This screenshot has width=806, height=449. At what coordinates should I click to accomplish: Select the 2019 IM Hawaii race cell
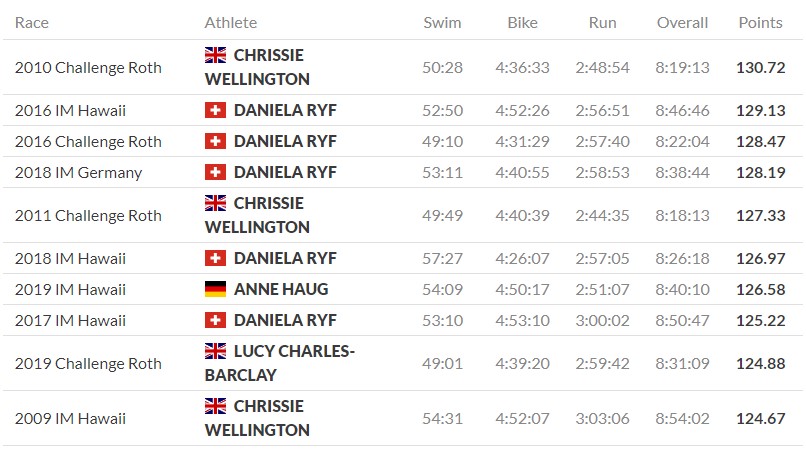[x=70, y=289]
